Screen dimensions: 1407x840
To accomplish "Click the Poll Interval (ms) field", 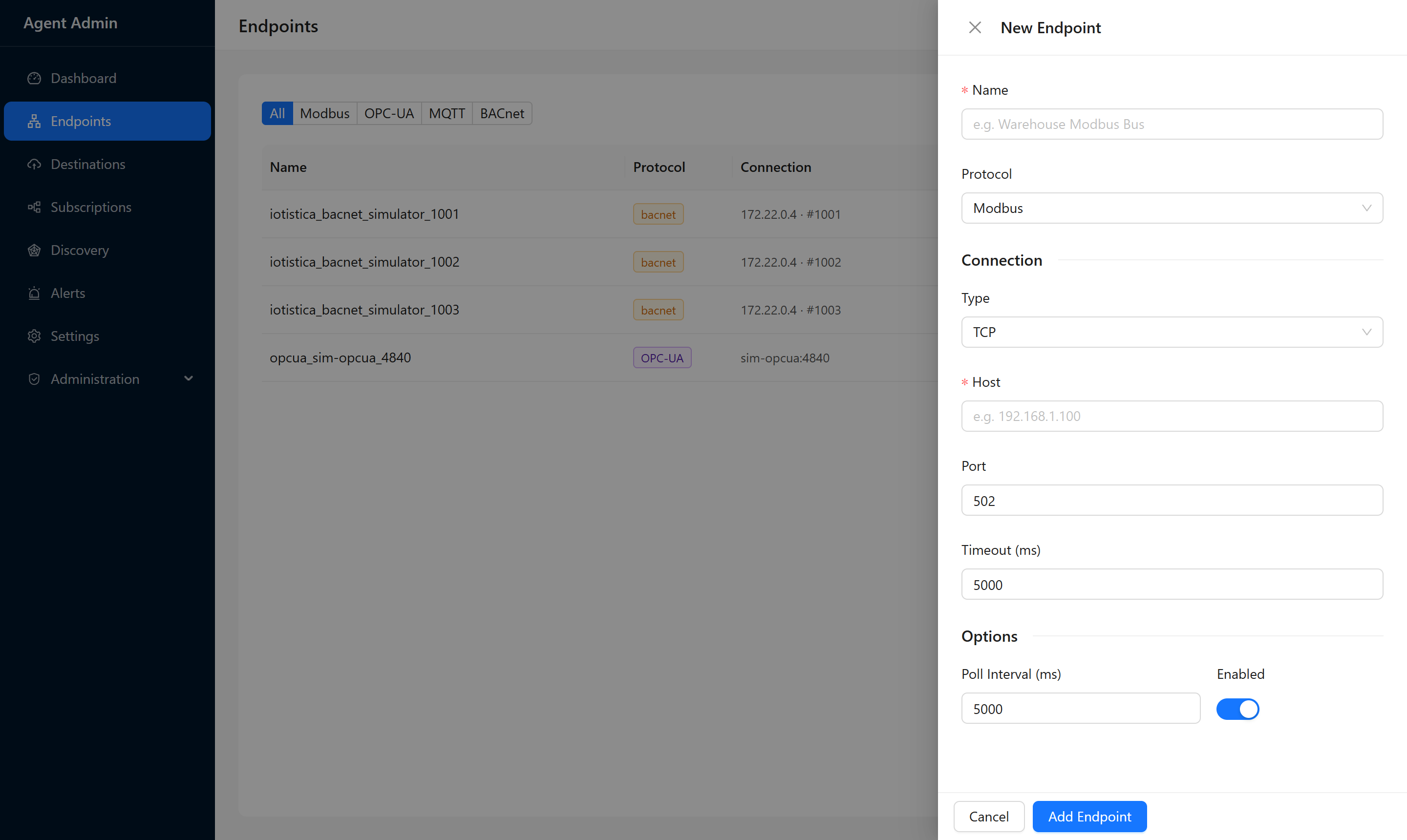I will (1080, 708).
